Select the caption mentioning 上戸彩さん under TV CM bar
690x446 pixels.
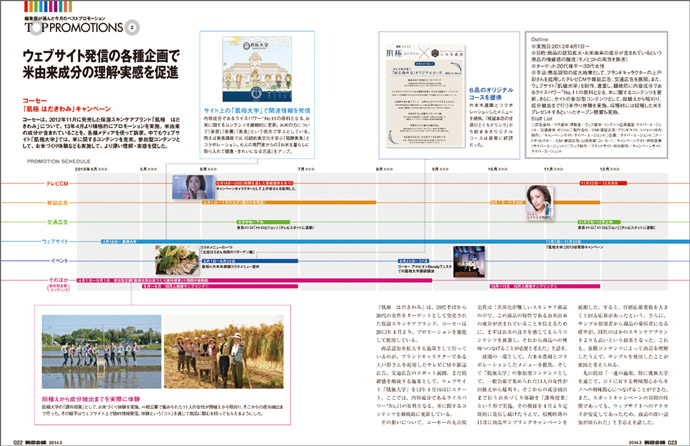click(257, 189)
